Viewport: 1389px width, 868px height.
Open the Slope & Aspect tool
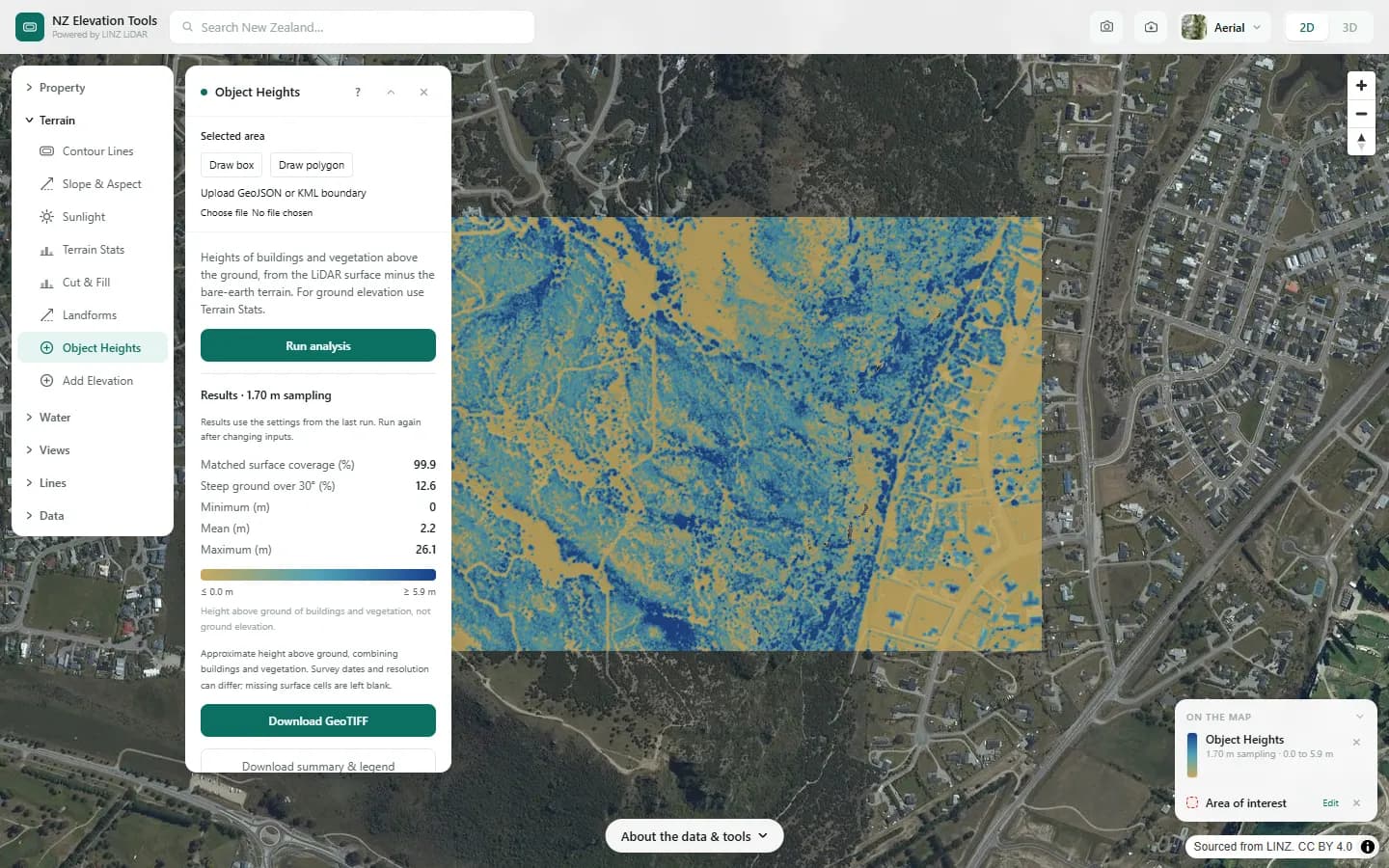pos(93,184)
